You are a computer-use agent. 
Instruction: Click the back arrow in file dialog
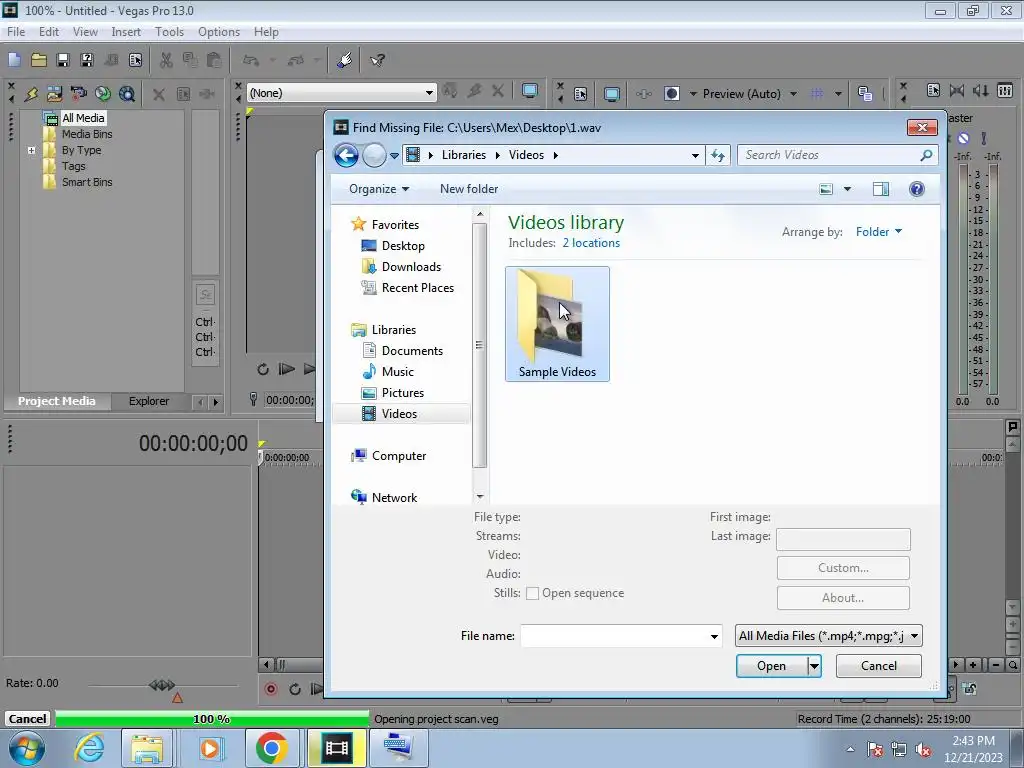[x=346, y=155]
